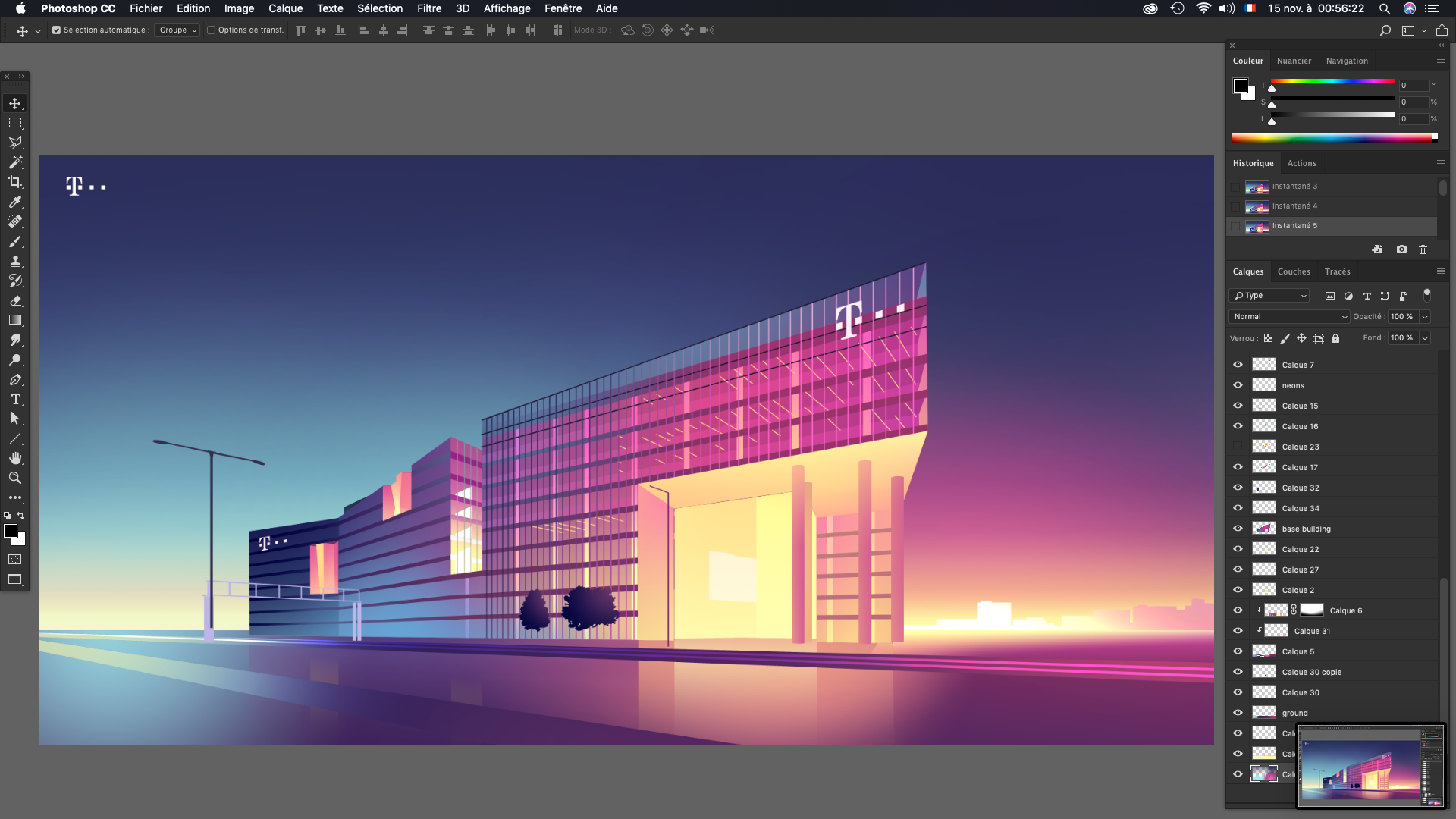Open the Normal blend mode dropdown
This screenshot has width=1456, height=819.
(x=1289, y=317)
